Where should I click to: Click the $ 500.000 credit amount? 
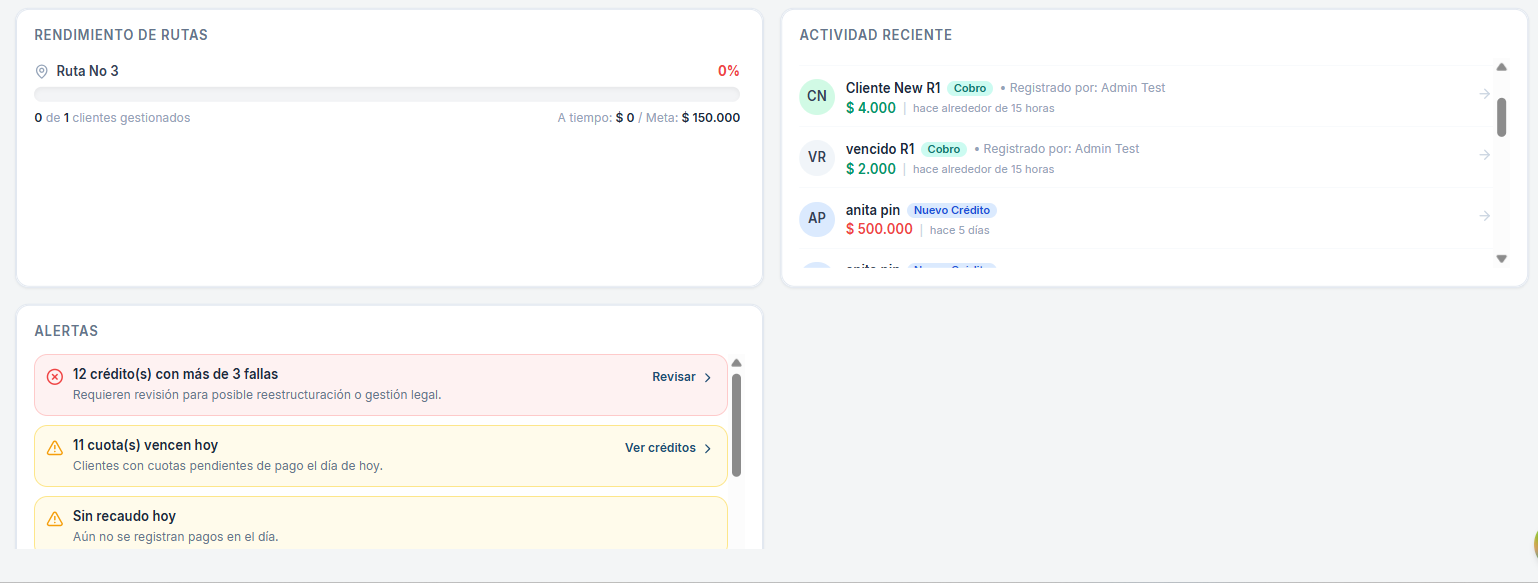[879, 229]
